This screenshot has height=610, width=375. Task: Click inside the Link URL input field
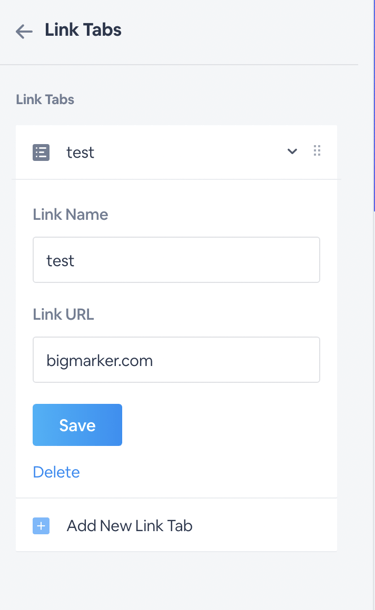coord(176,360)
